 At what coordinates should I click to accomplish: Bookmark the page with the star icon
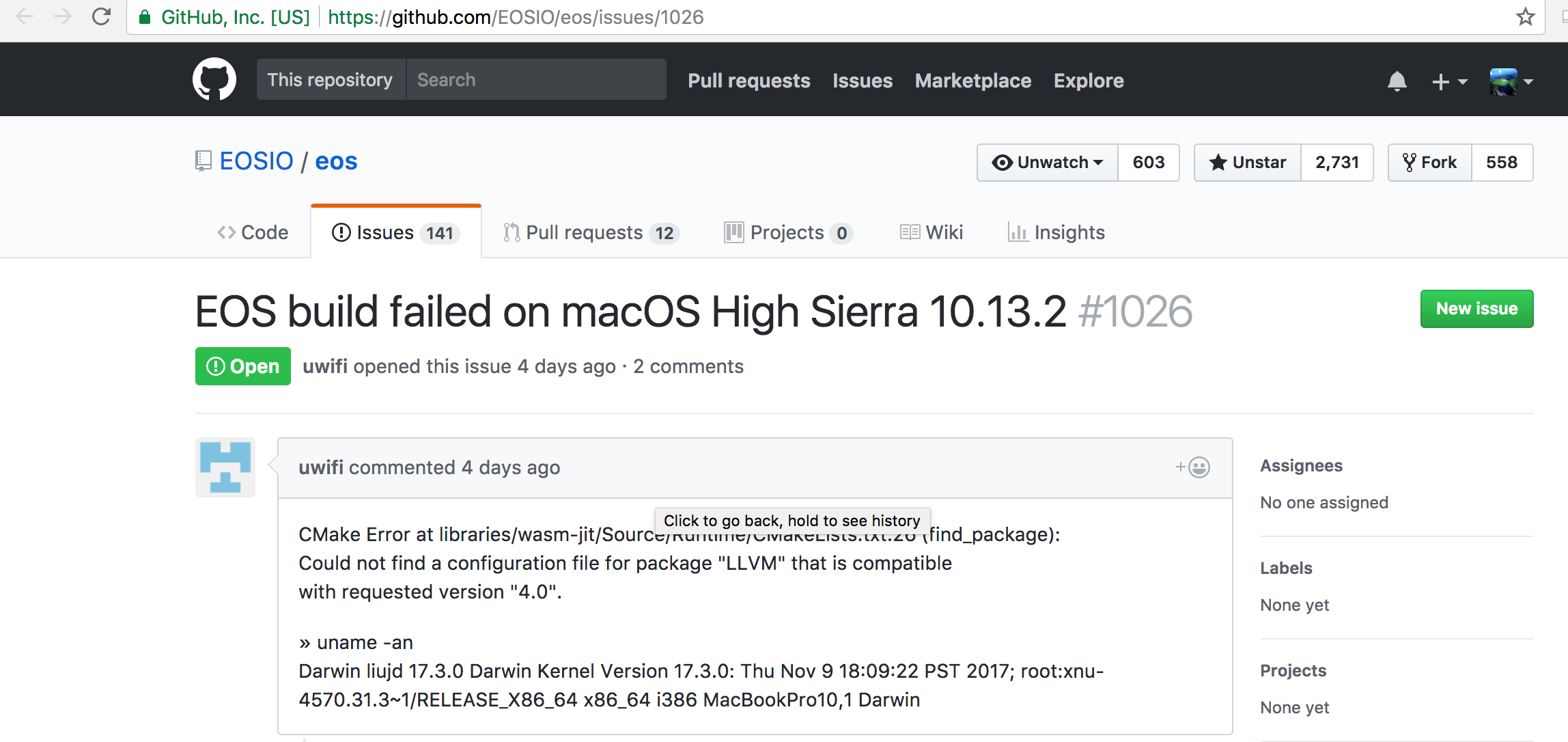pyautogui.click(x=1525, y=16)
